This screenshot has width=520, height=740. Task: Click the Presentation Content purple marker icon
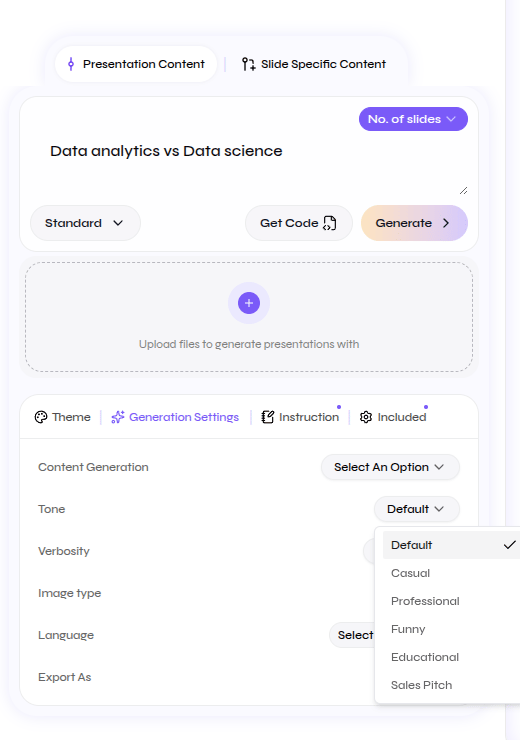coord(71,64)
